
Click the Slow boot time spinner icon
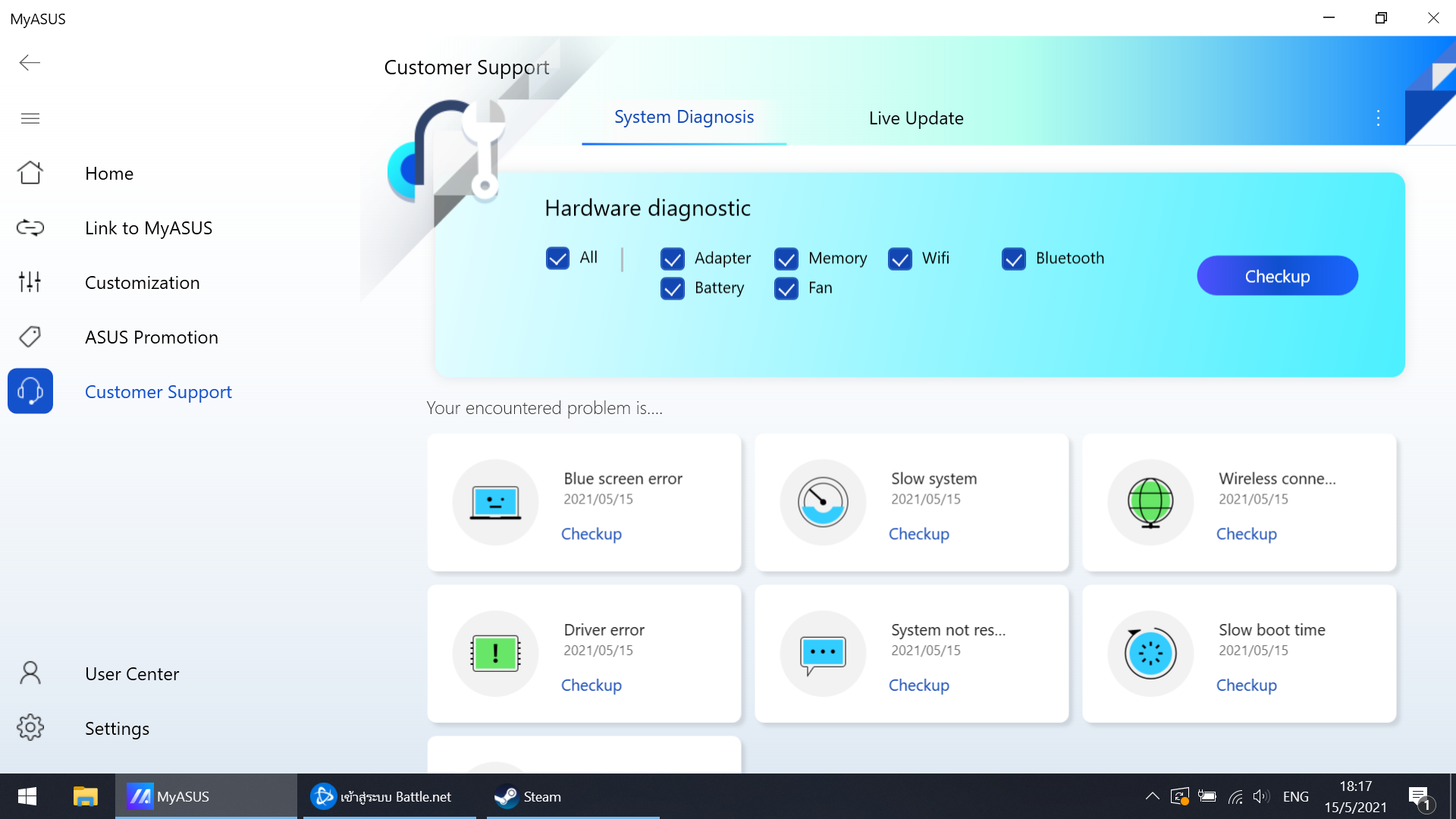click(x=1150, y=653)
